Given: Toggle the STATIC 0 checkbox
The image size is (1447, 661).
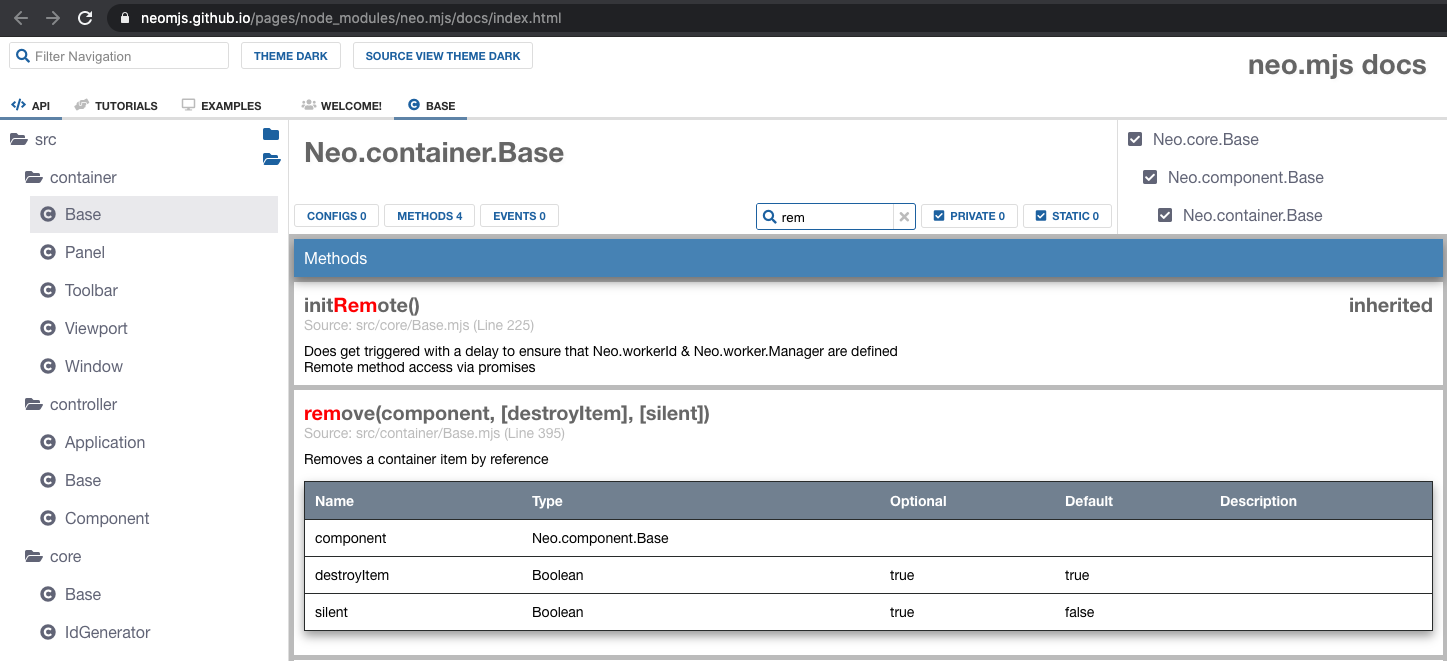Looking at the screenshot, I should tap(1040, 215).
